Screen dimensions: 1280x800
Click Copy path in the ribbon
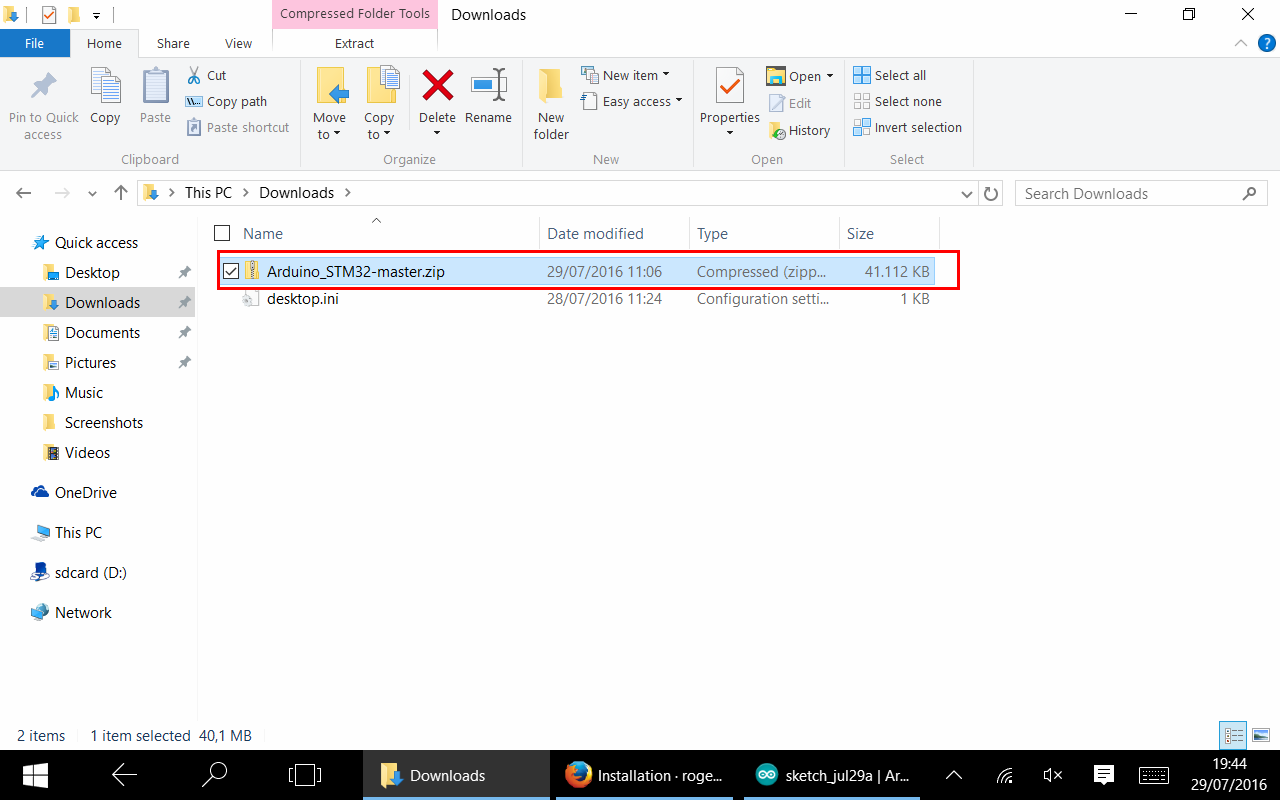point(226,101)
